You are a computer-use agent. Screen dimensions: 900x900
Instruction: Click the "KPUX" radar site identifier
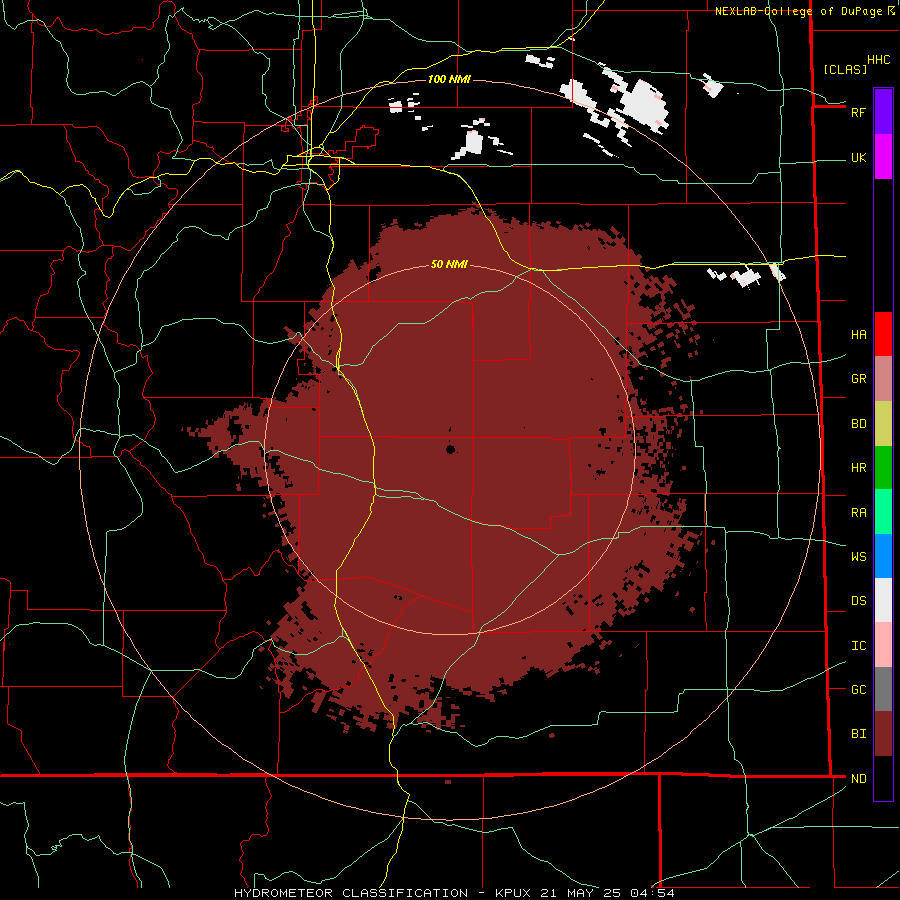pyautogui.click(x=513, y=893)
